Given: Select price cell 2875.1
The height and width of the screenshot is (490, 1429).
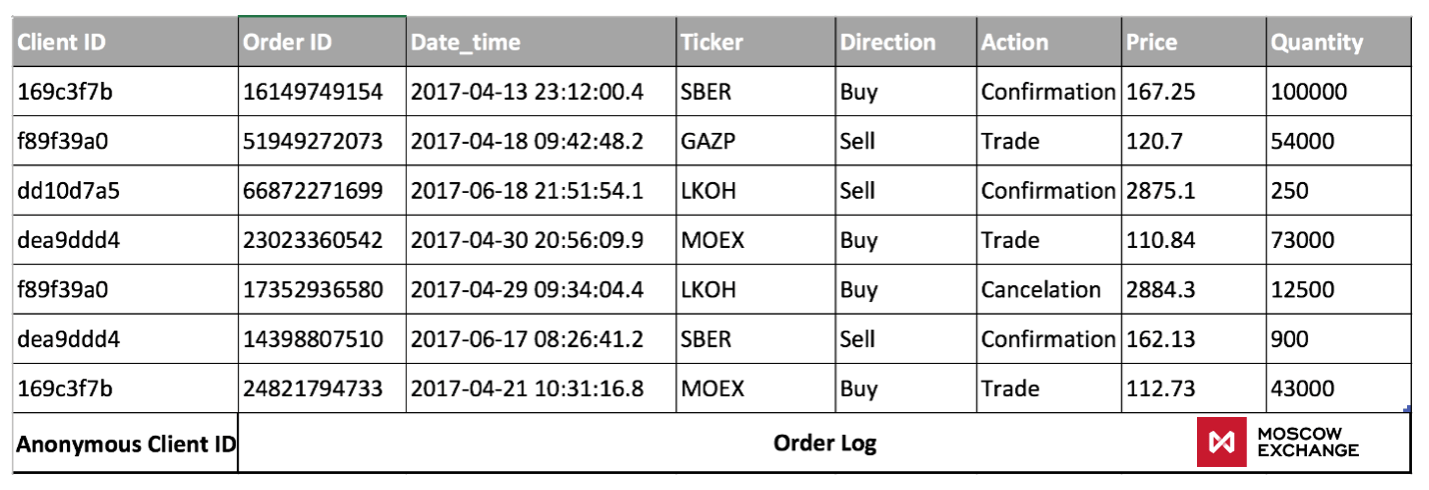Looking at the screenshot, I should pyautogui.click(x=1194, y=191).
